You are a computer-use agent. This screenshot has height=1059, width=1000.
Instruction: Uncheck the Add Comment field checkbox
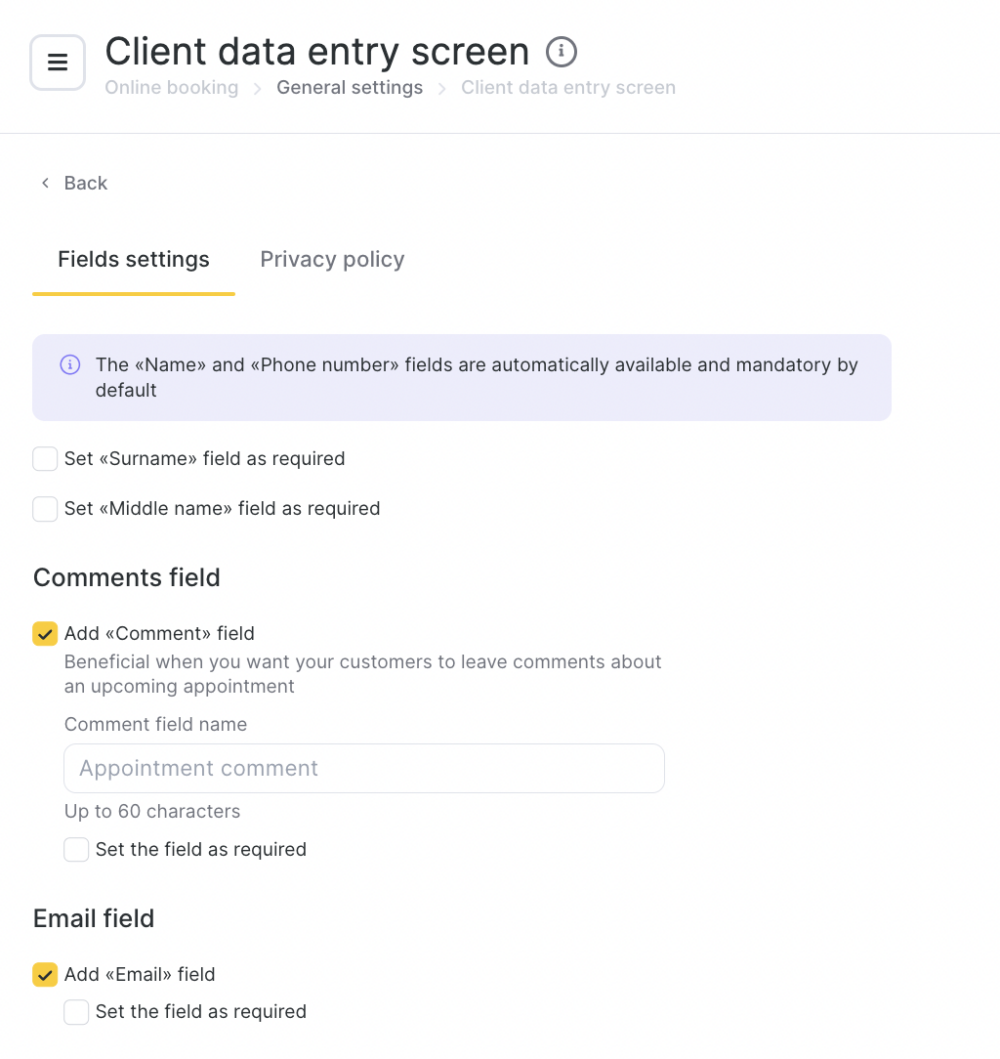[45, 634]
